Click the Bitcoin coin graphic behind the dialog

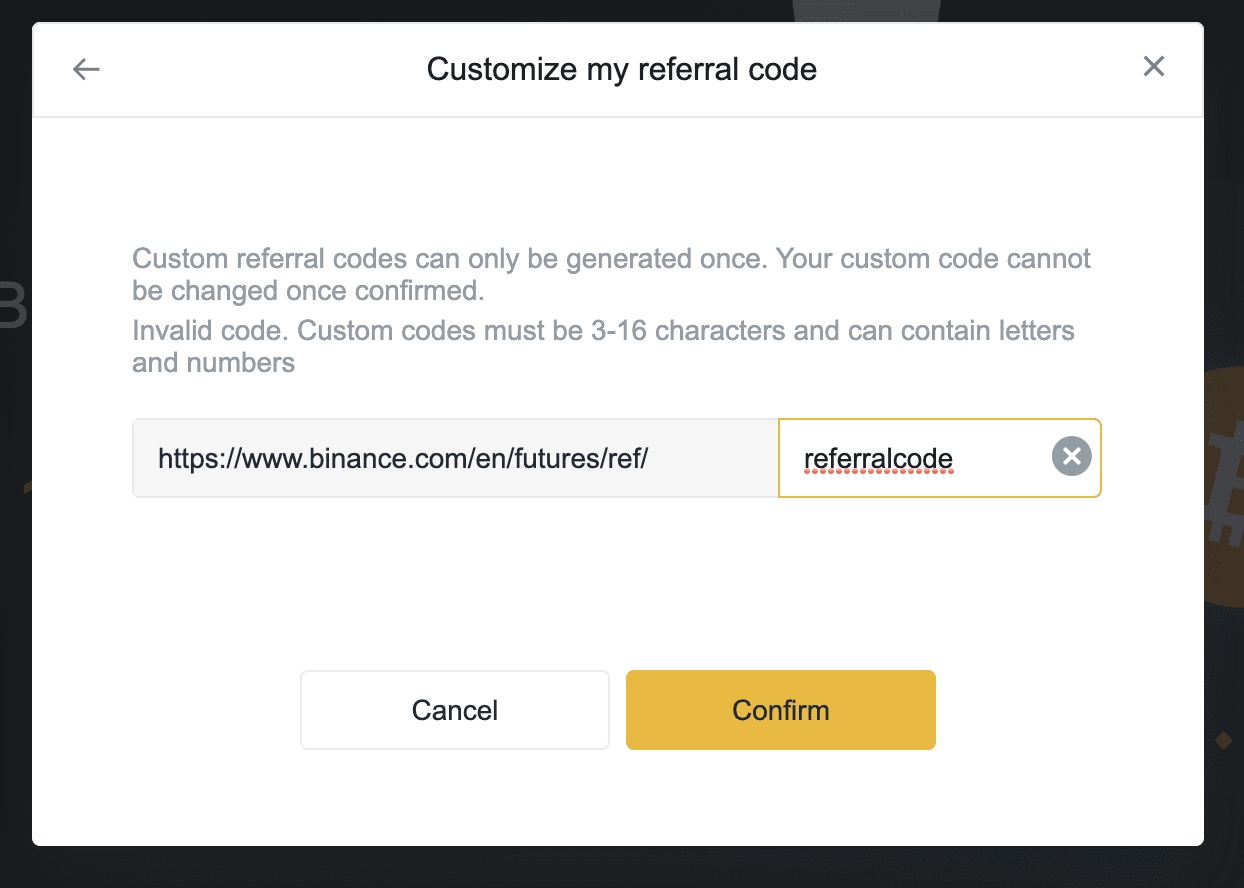(1224, 487)
